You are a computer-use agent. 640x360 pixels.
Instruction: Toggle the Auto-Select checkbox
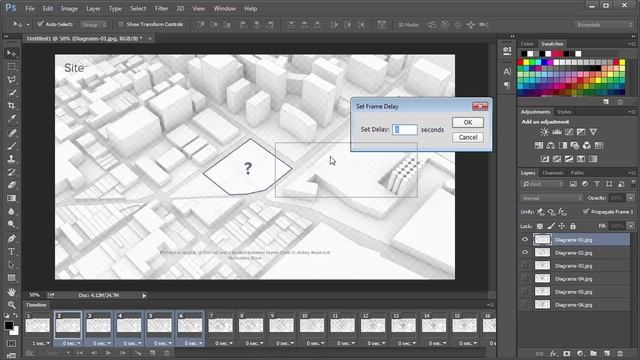(40, 24)
